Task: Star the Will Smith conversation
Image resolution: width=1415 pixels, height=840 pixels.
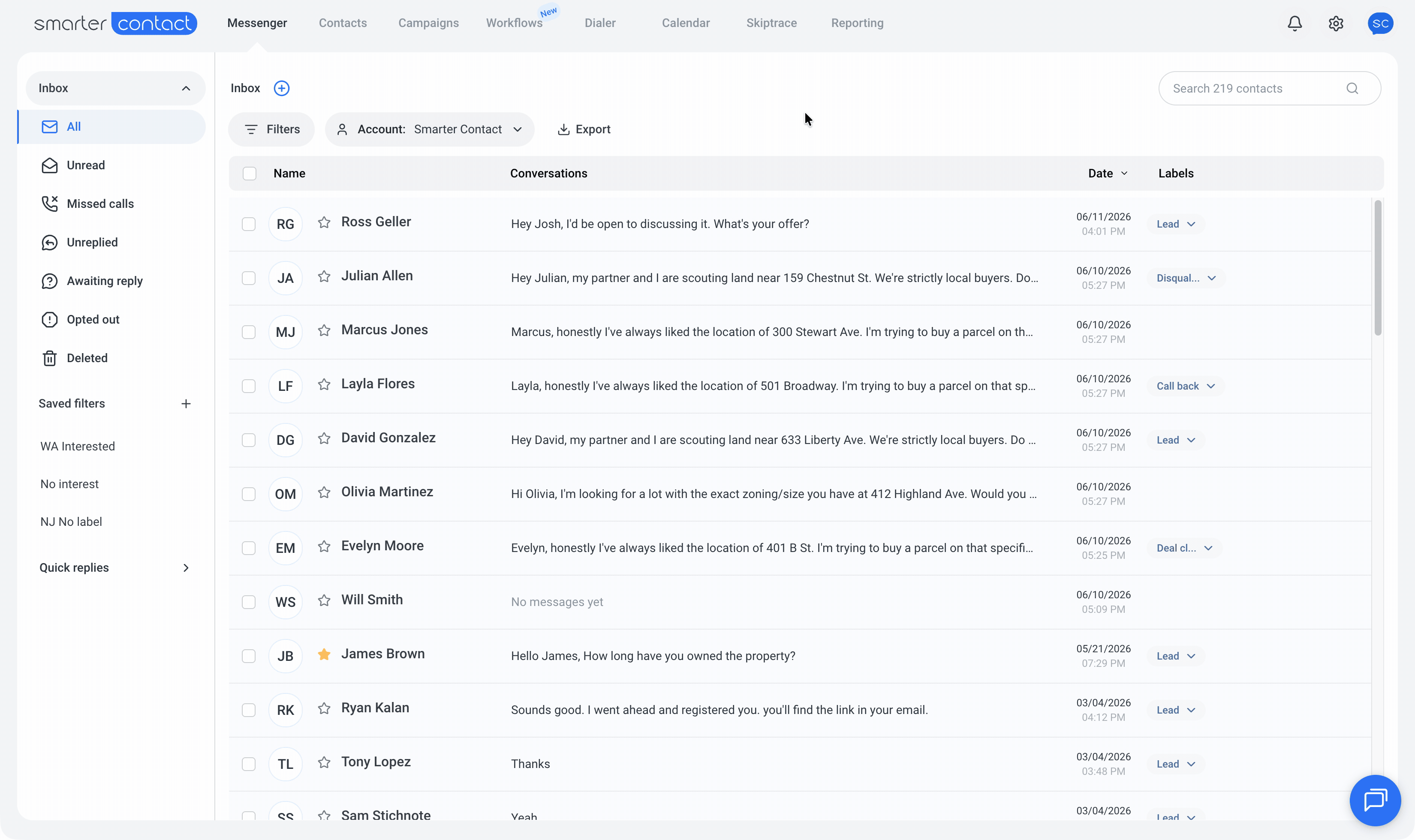Action: [324, 600]
